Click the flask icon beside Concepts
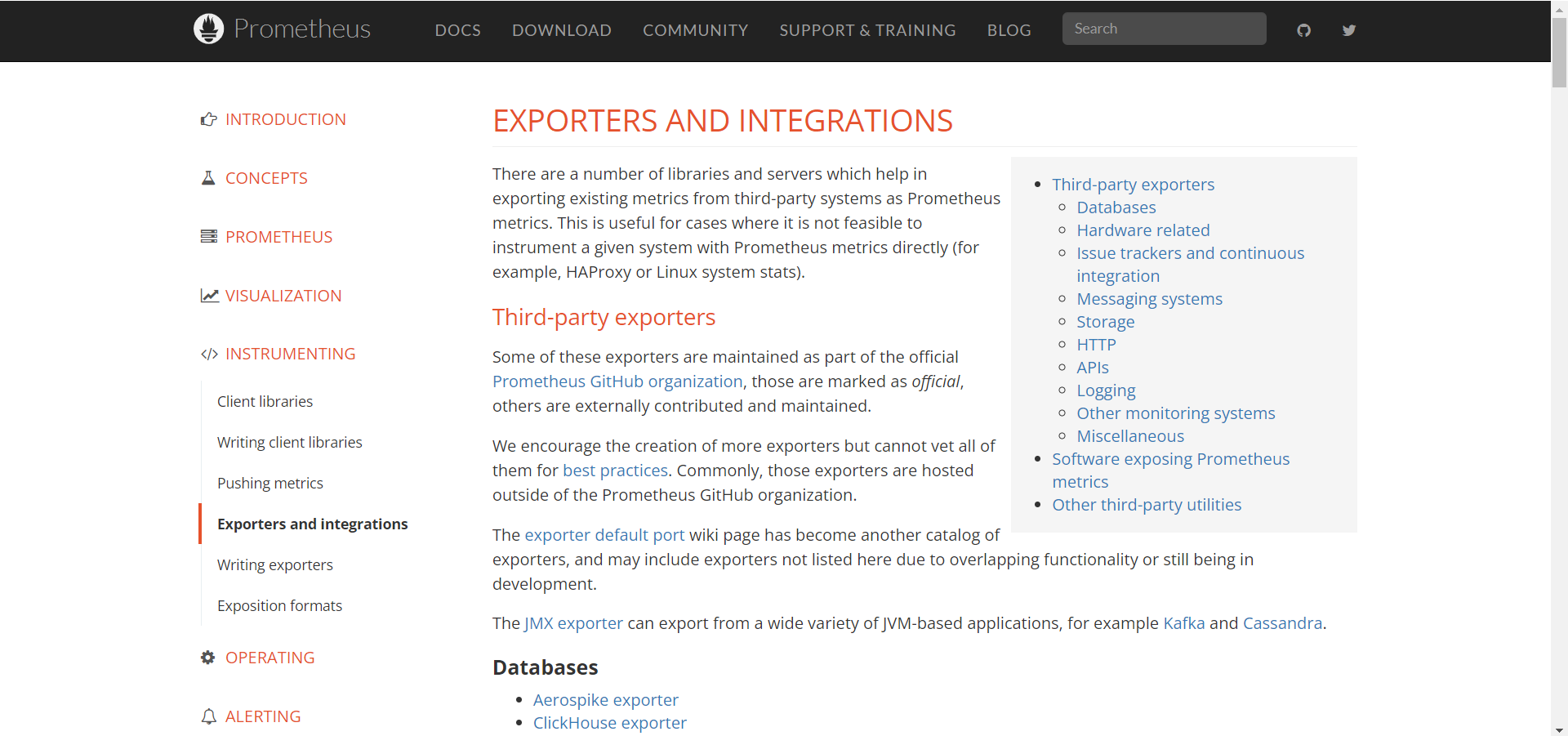 pyautogui.click(x=208, y=178)
